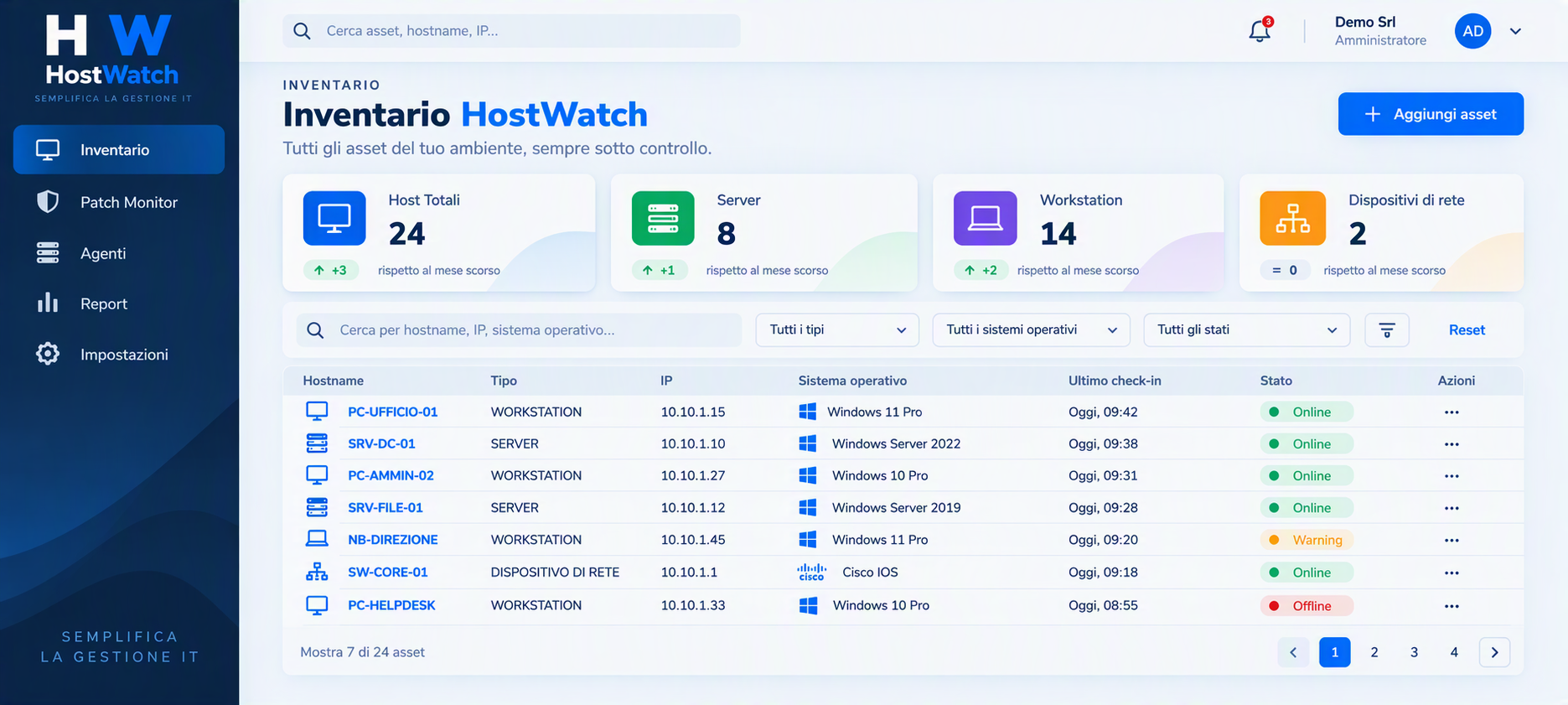
Task: Go to page 2 of assets
Action: pyautogui.click(x=1374, y=652)
